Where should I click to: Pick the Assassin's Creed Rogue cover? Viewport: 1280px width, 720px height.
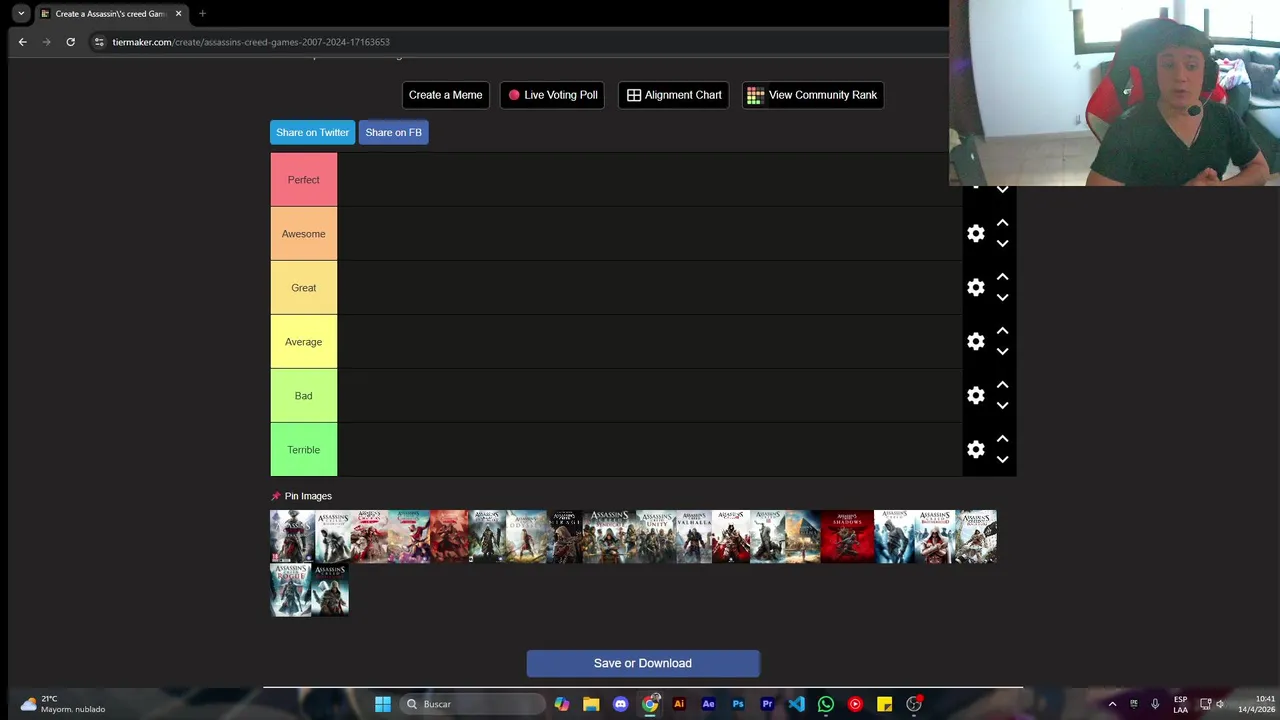[x=291, y=590]
